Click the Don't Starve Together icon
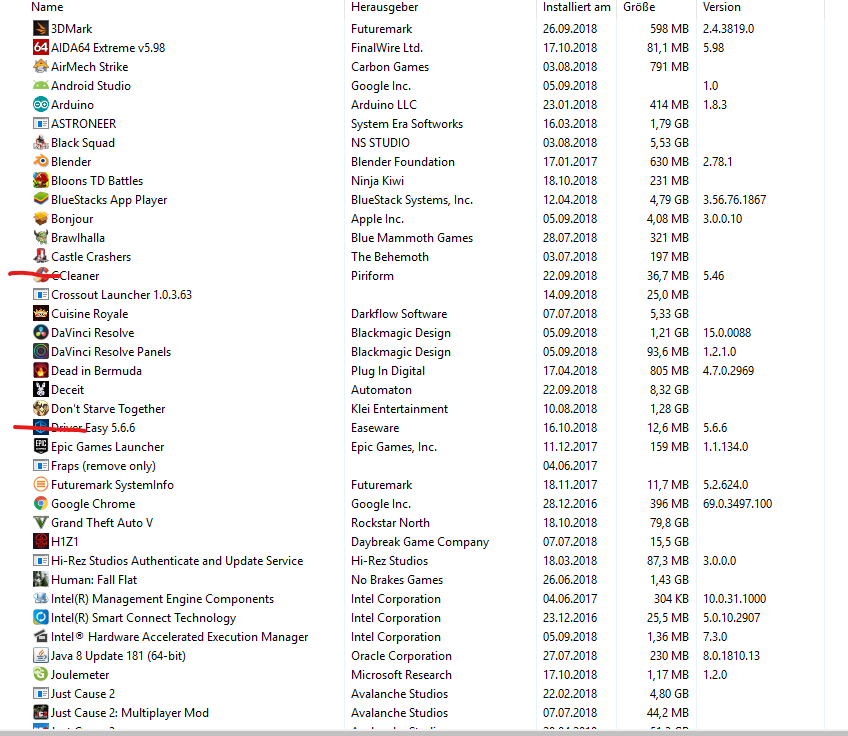 41,408
